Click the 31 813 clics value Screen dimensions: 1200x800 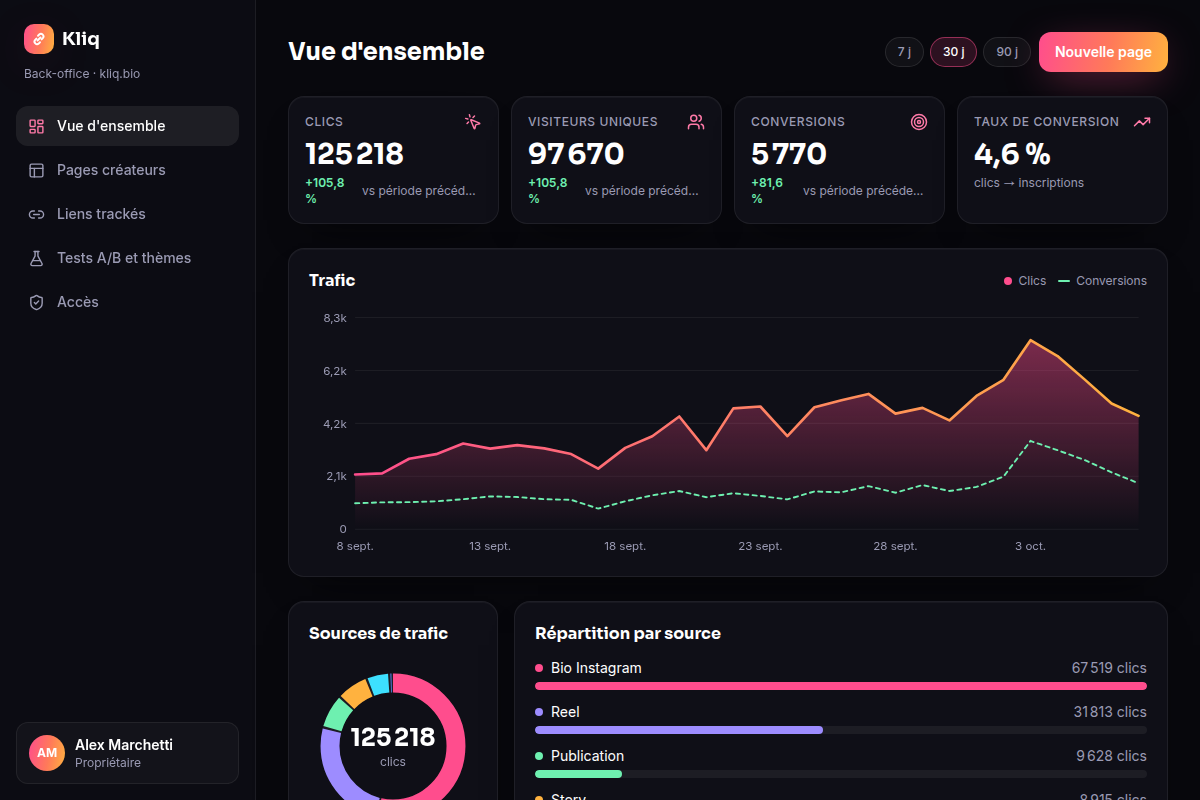1110,712
